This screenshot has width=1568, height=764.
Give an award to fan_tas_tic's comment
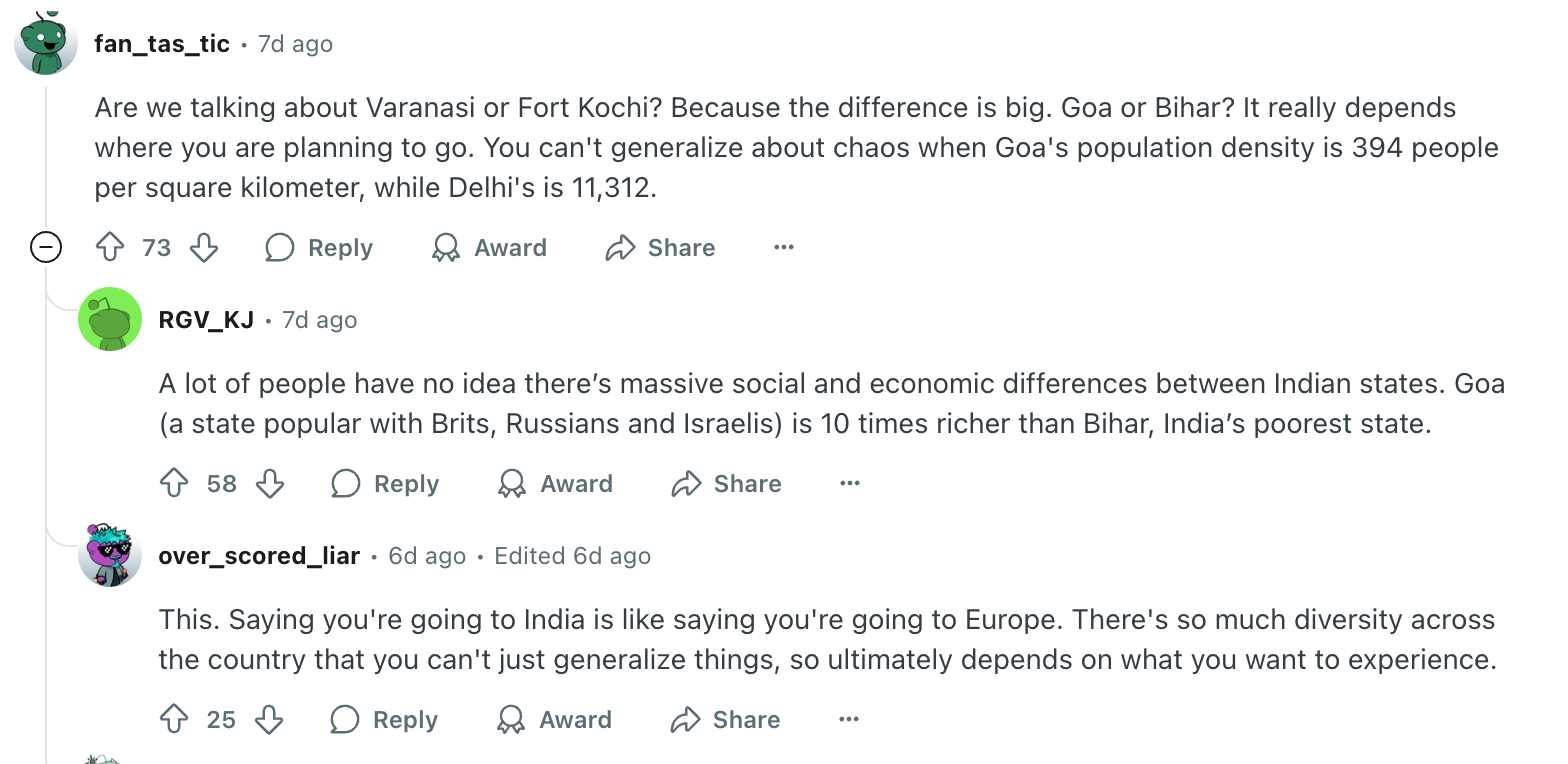coord(489,248)
